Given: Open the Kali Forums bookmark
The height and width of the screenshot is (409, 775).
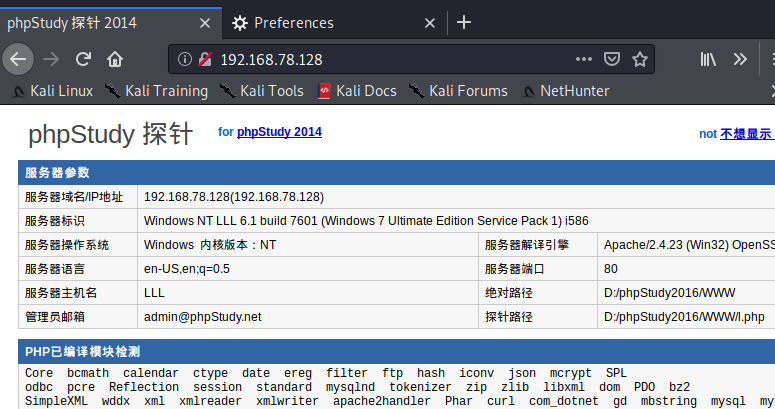Looking at the screenshot, I should tap(458, 91).
